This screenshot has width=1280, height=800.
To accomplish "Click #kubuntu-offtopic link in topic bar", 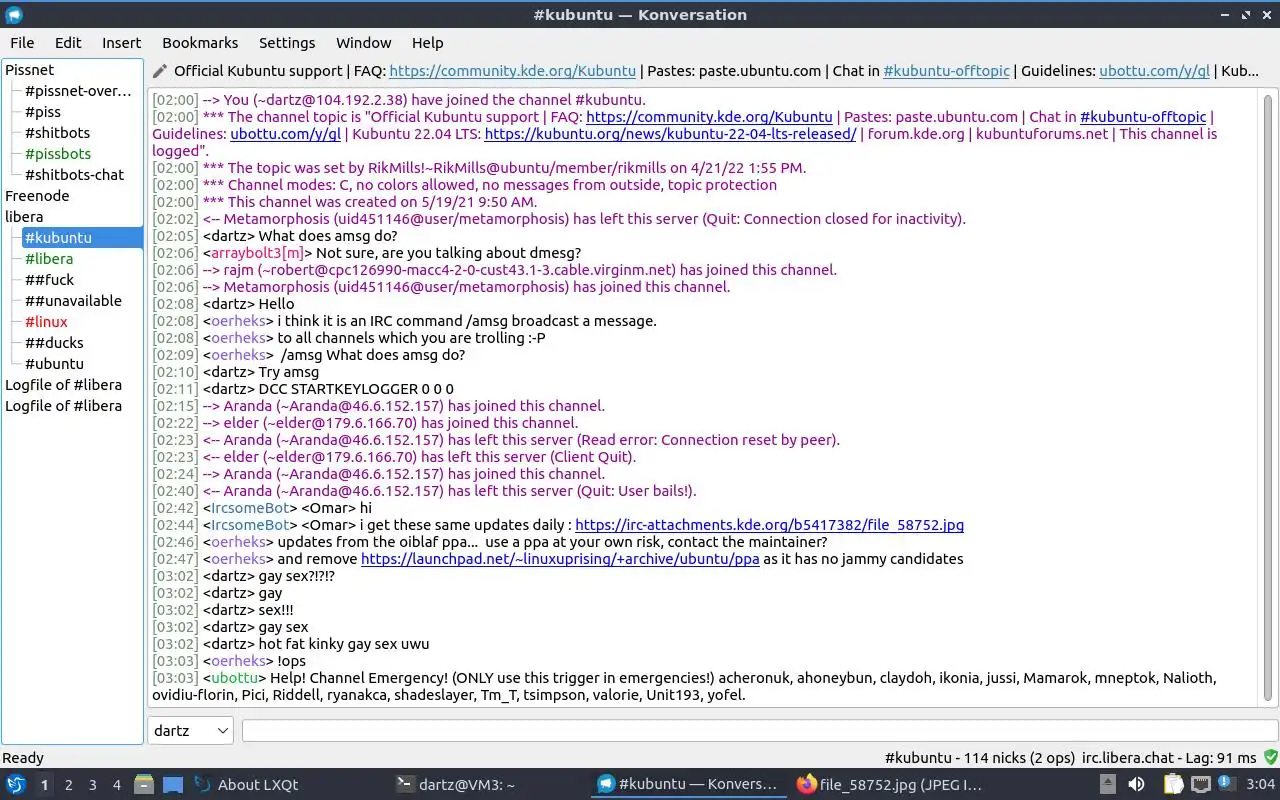I will click(946, 71).
